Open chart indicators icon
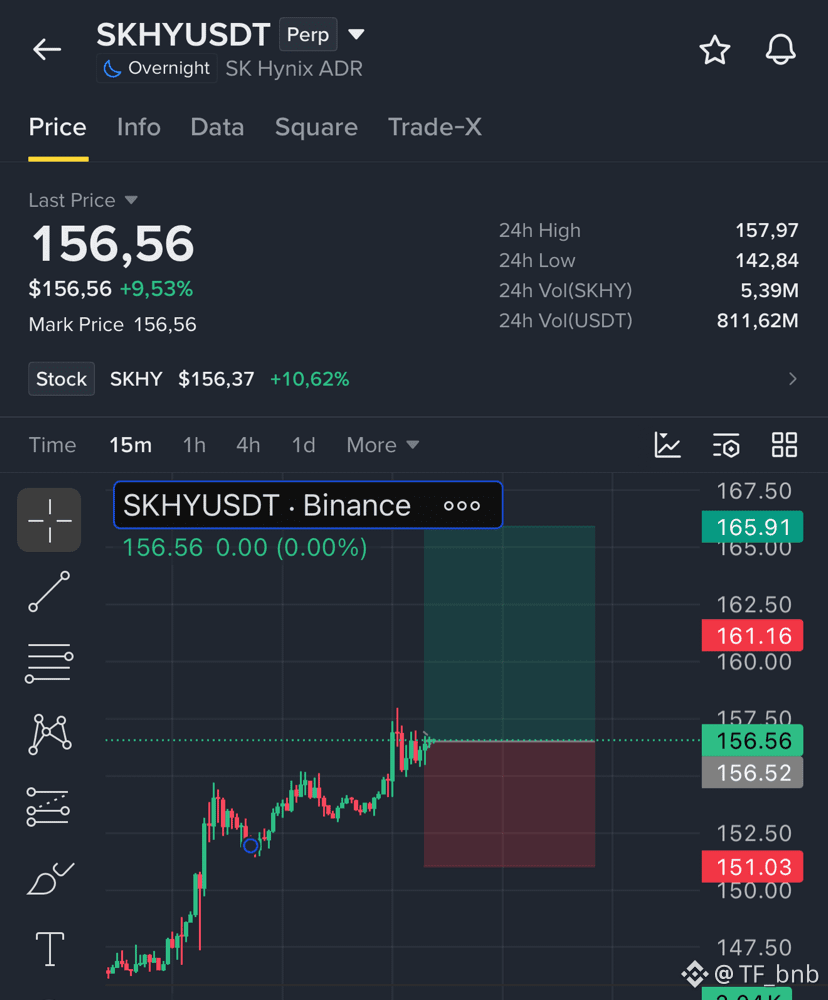 point(667,445)
